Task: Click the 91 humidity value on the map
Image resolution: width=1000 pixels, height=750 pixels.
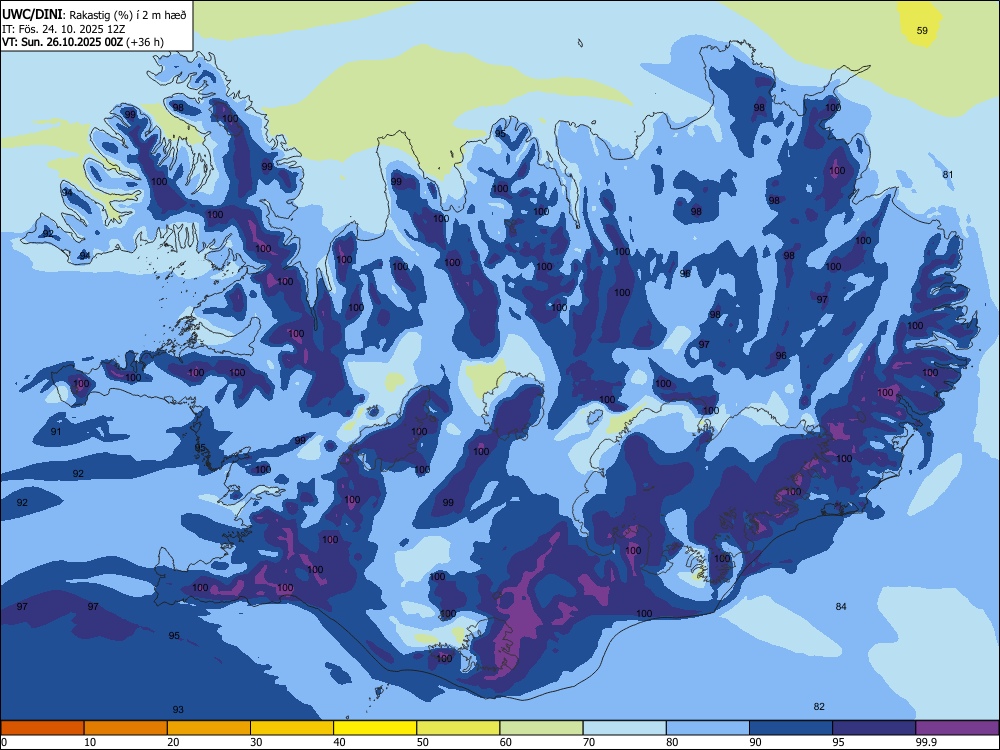Action: point(56,432)
